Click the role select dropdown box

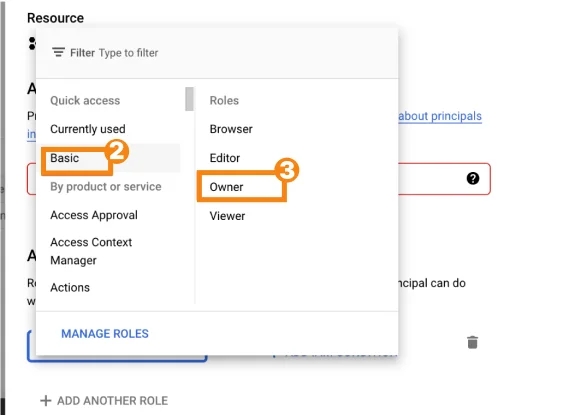click(116, 346)
